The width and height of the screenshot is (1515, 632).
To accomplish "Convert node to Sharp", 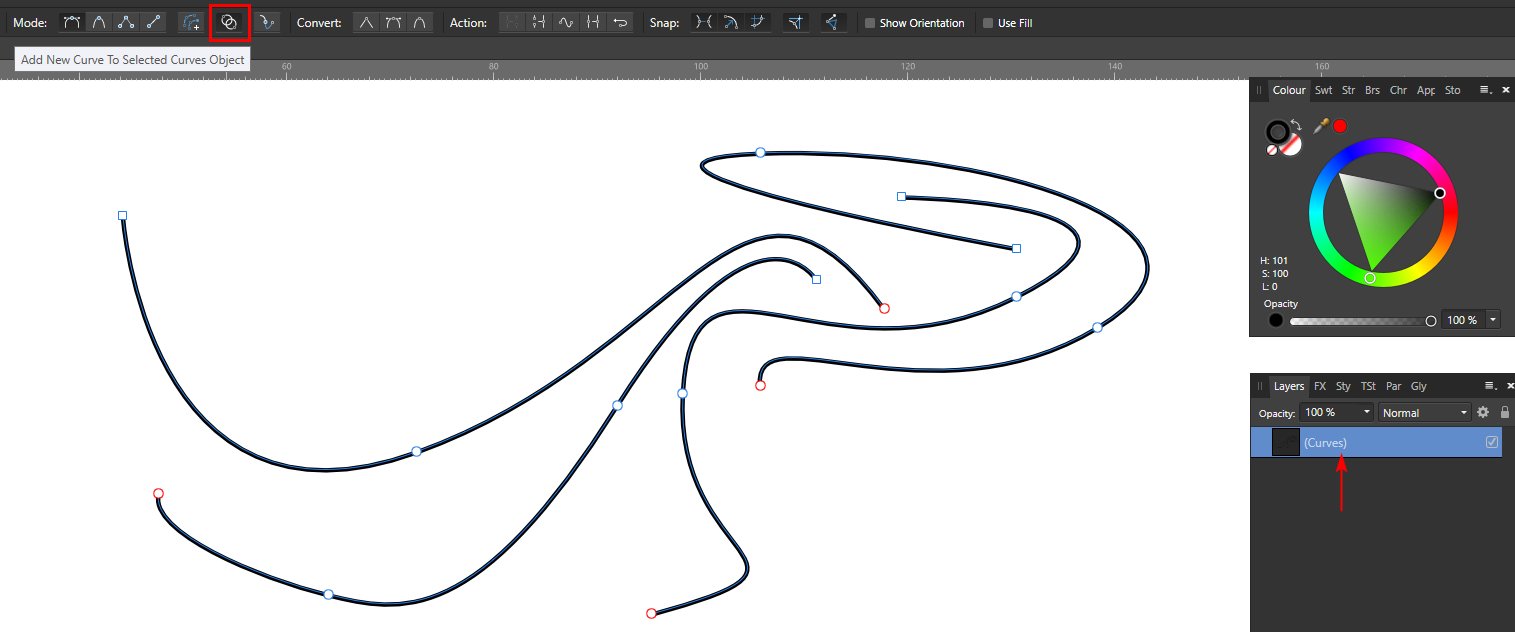I will tap(367, 22).
